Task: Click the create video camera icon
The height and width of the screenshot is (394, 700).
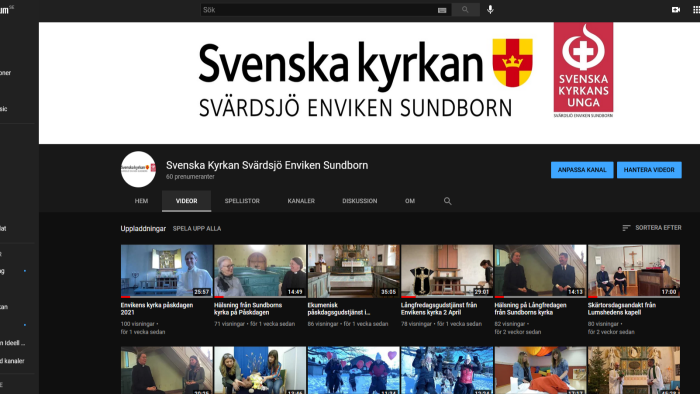Action: click(676, 9)
